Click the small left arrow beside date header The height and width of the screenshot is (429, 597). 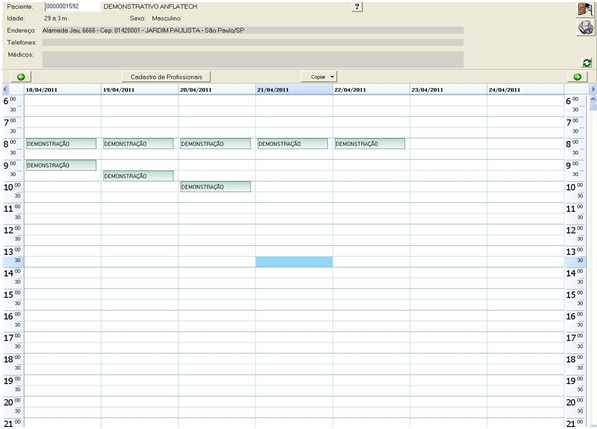click(5, 89)
